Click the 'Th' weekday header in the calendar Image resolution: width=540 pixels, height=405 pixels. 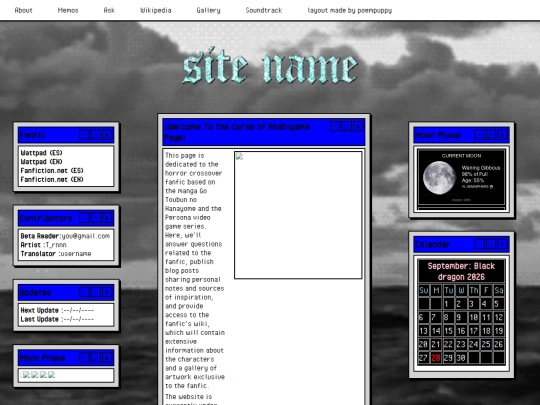[474, 290]
